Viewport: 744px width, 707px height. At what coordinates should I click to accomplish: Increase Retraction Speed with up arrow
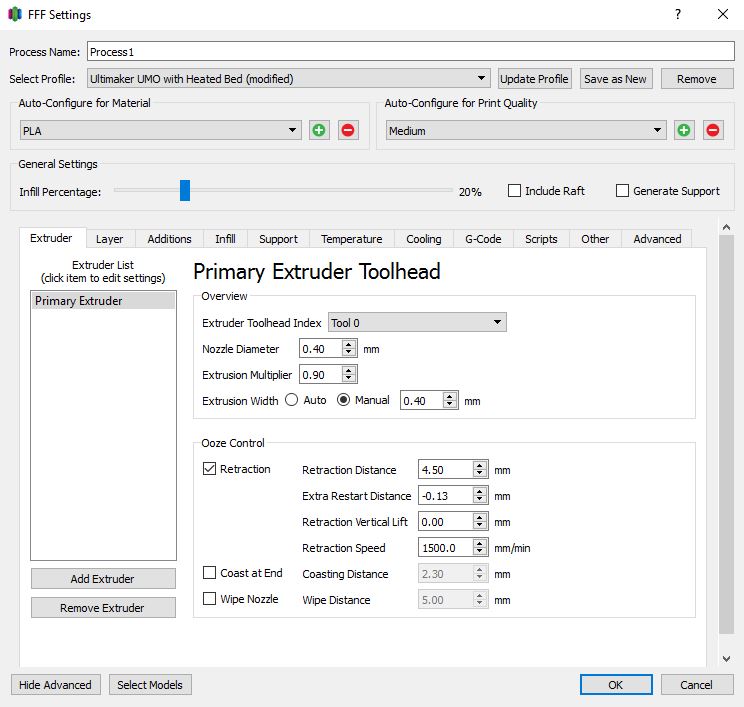click(x=480, y=544)
